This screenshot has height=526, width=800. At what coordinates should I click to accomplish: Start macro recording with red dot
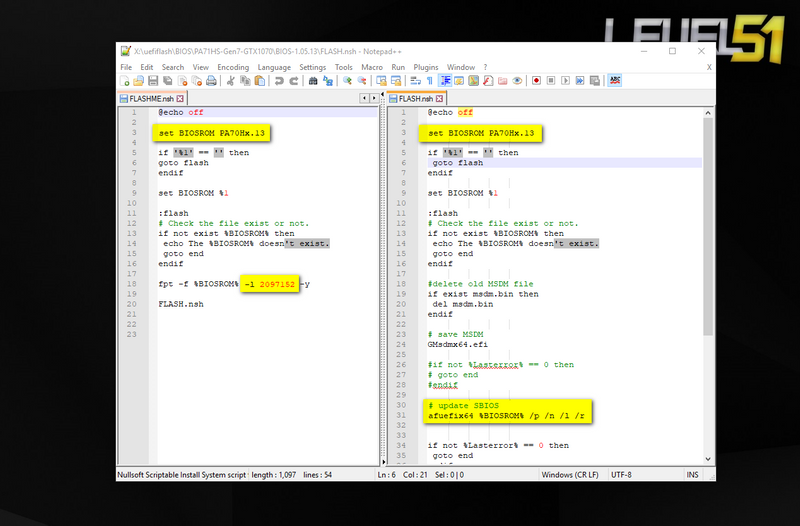click(536, 81)
